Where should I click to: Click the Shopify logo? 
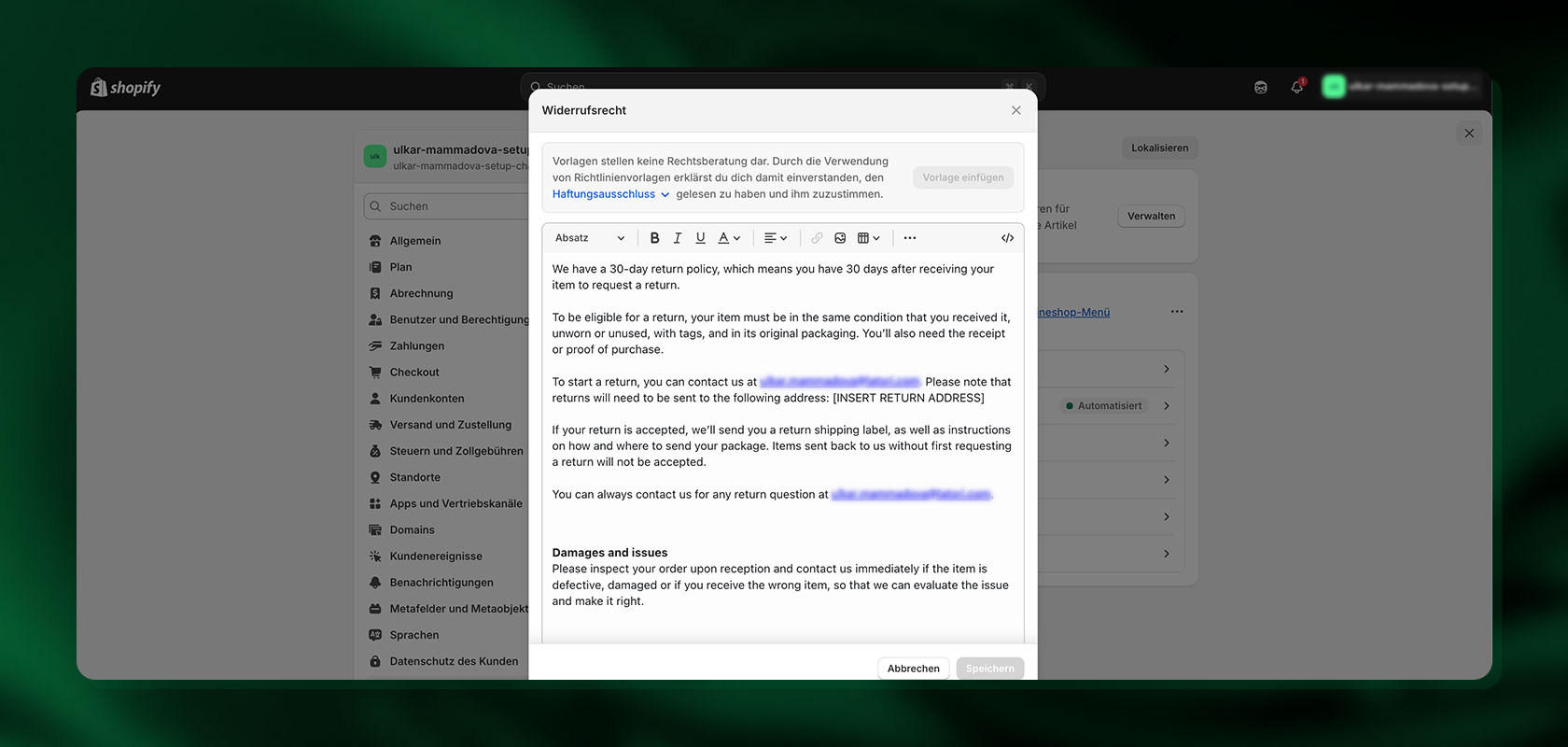pyautogui.click(x=125, y=88)
